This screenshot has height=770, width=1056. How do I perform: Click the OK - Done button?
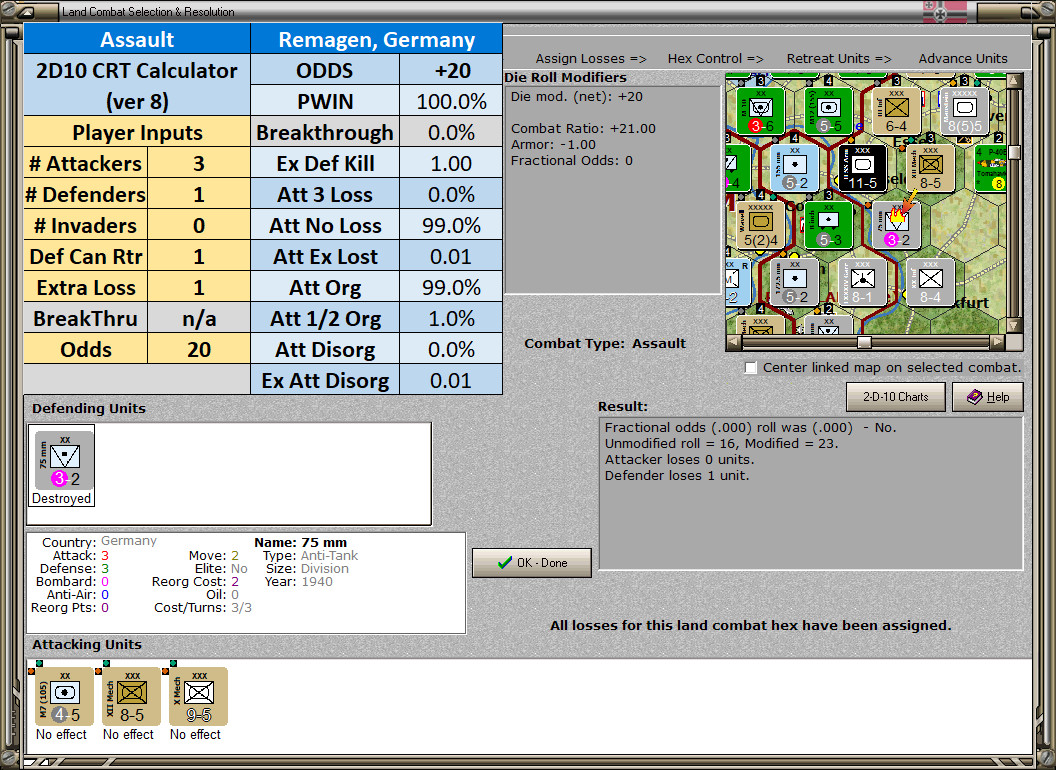pos(532,563)
